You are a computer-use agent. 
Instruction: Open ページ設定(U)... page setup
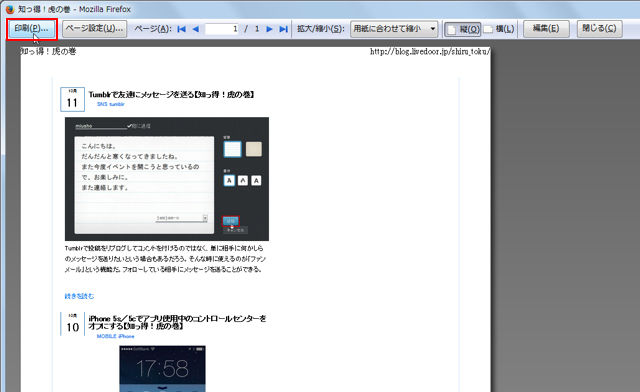click(95, 29)
